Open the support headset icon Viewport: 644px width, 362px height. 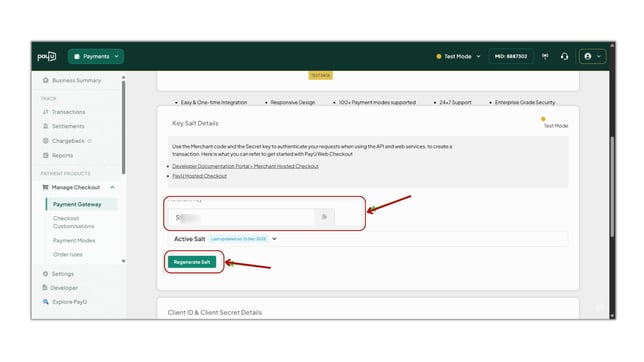pos(565,56)
